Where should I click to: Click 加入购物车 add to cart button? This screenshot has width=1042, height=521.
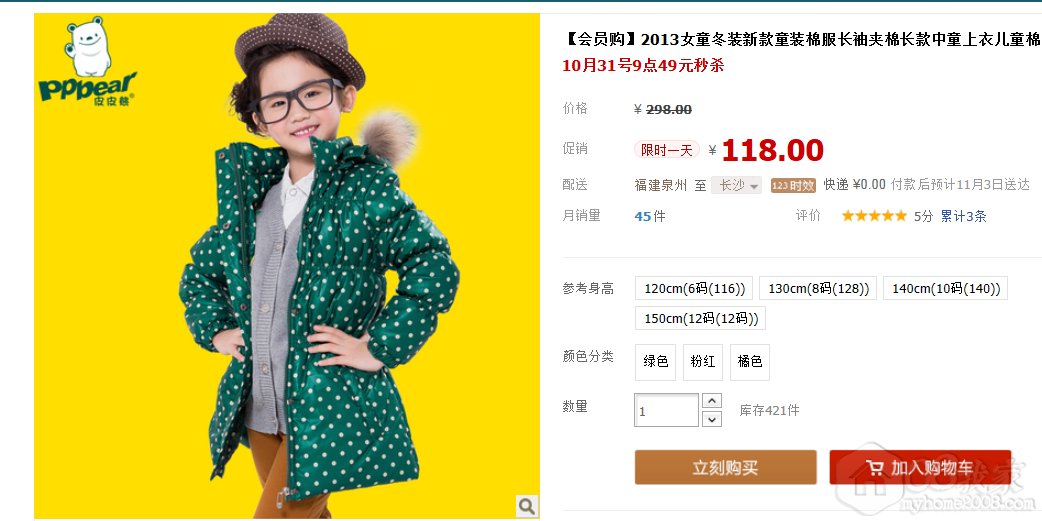point(920,468)
